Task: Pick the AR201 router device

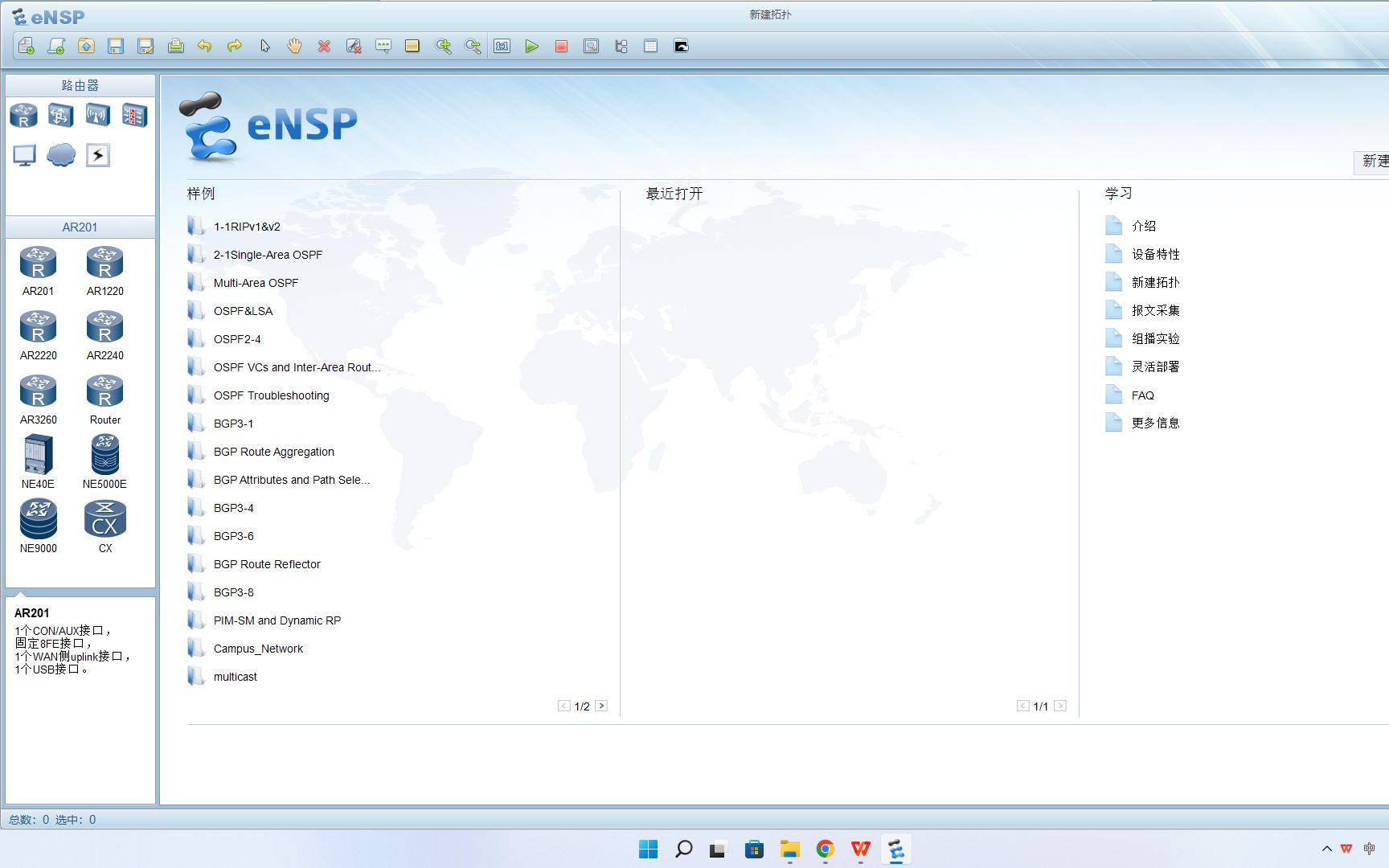Action: pos(38,272)
